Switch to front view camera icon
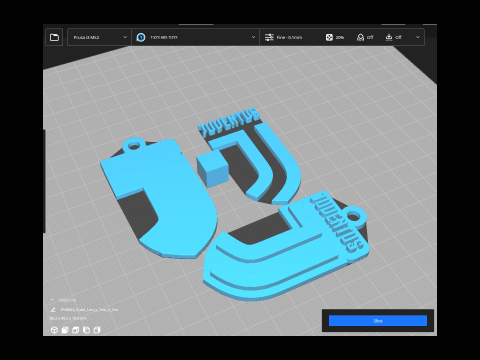 pos(65,330)
